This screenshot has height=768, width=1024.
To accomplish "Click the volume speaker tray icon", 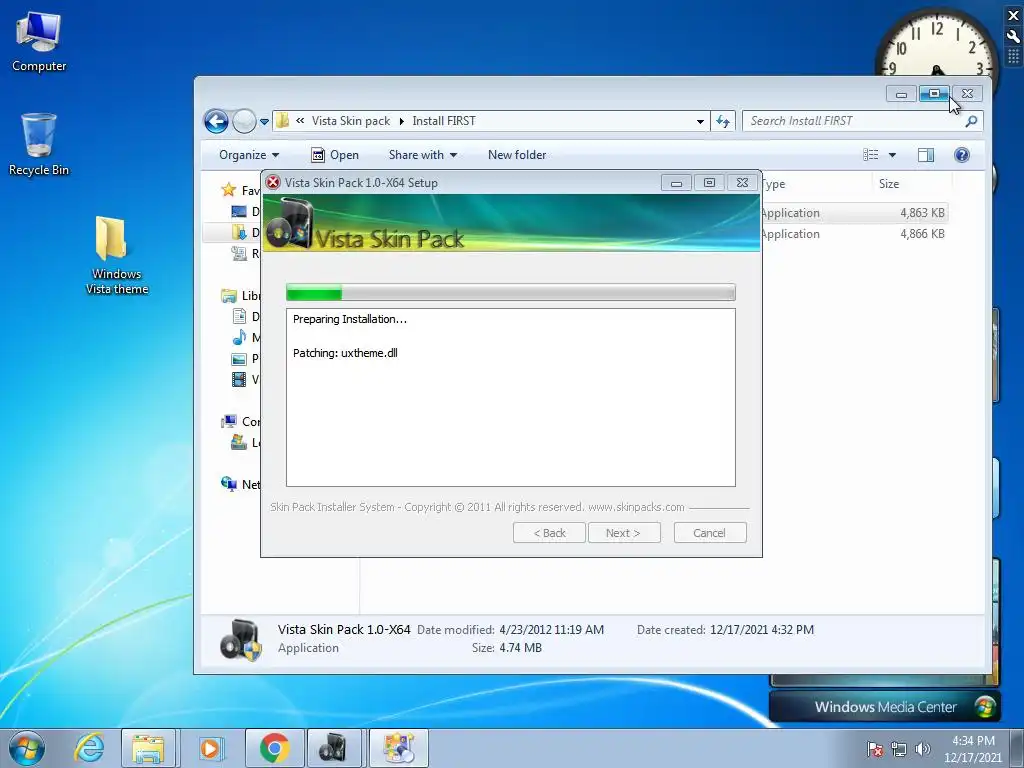I will point(923,749).
